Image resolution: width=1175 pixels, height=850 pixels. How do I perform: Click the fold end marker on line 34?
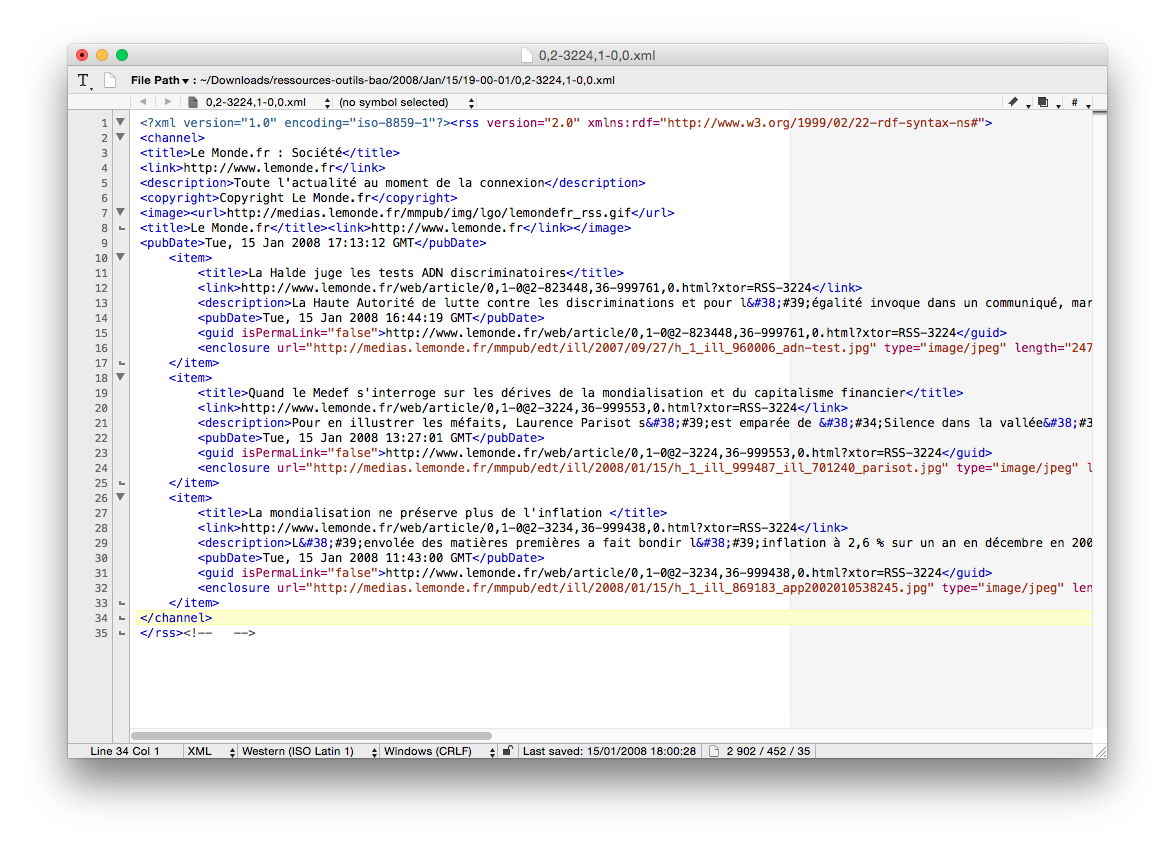pyautogui.click(x=121, y=618)
